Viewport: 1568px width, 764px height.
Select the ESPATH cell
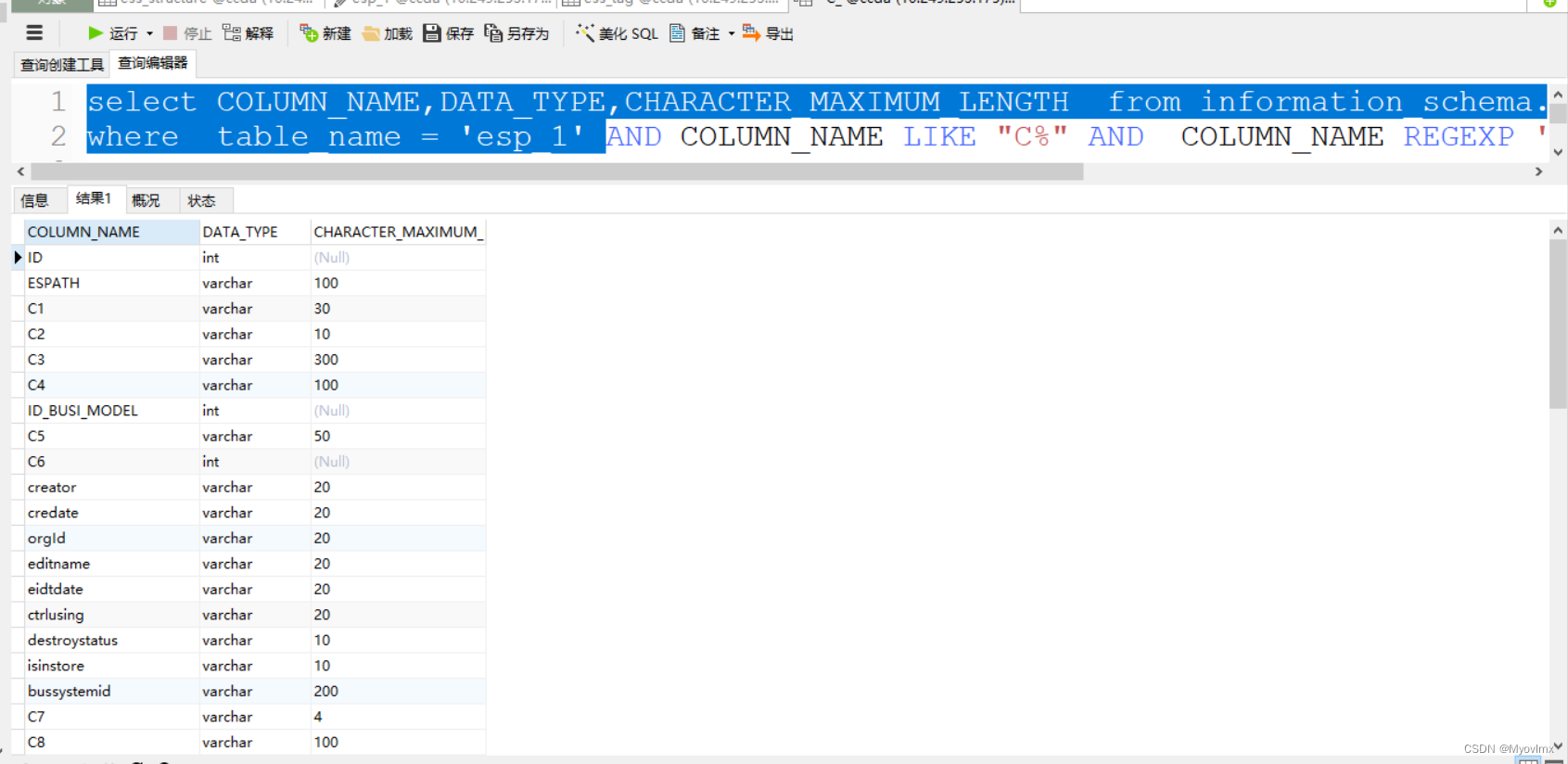[110, 283]
